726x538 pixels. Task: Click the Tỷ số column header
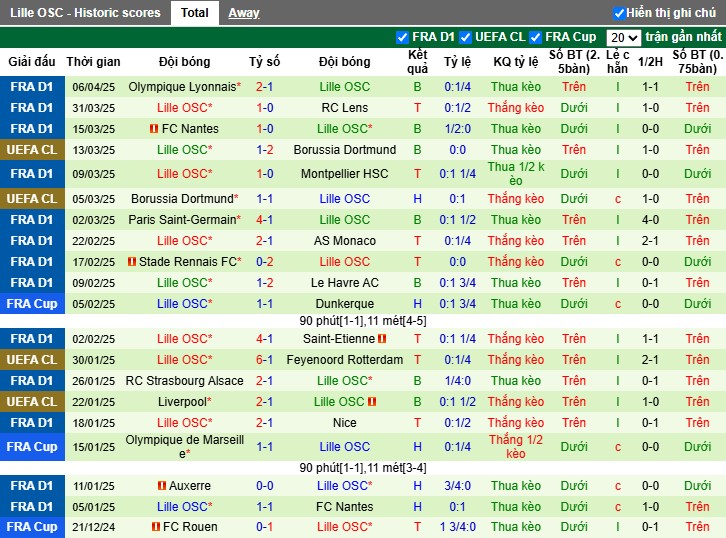coord(264,62)
